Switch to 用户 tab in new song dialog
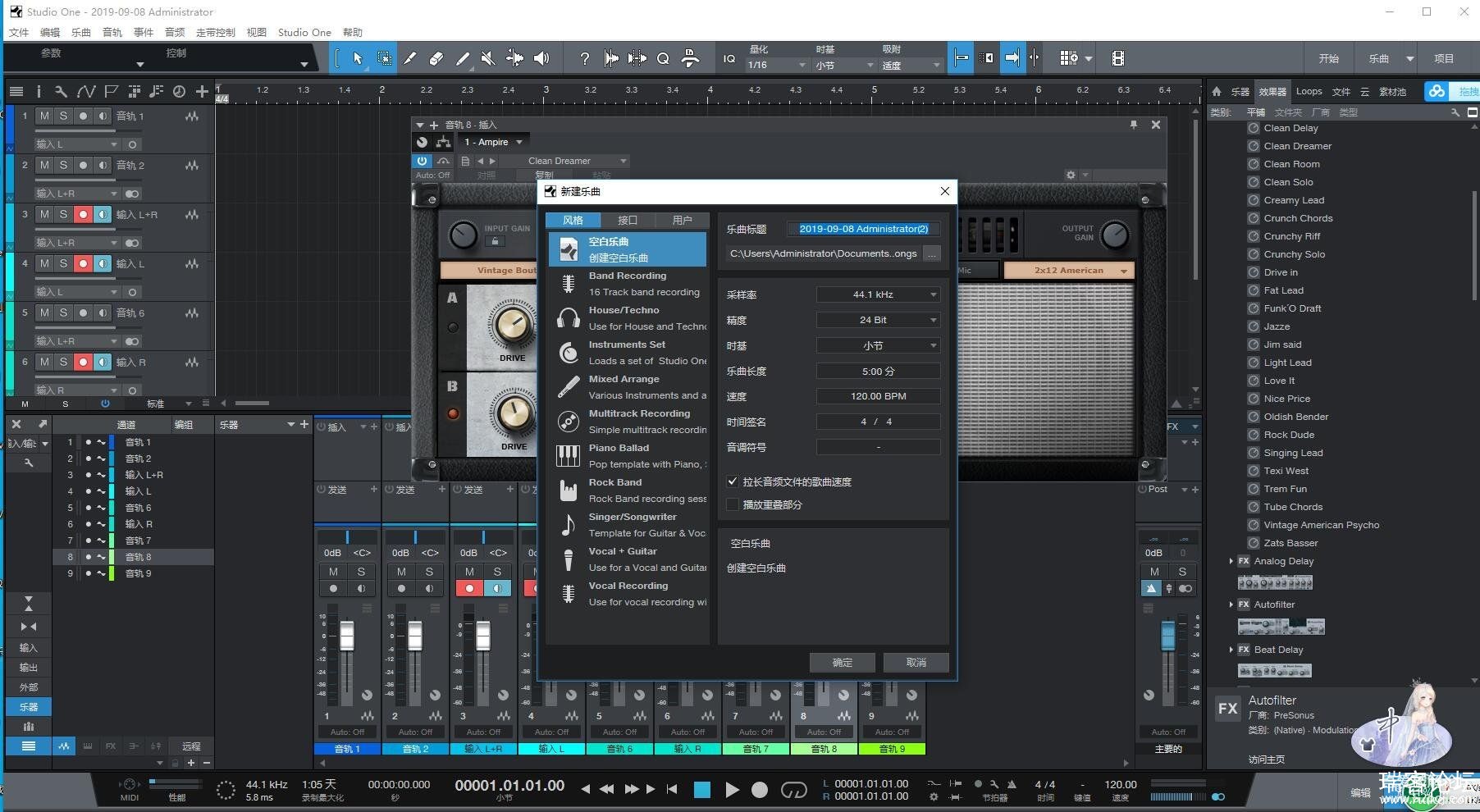 682,220
